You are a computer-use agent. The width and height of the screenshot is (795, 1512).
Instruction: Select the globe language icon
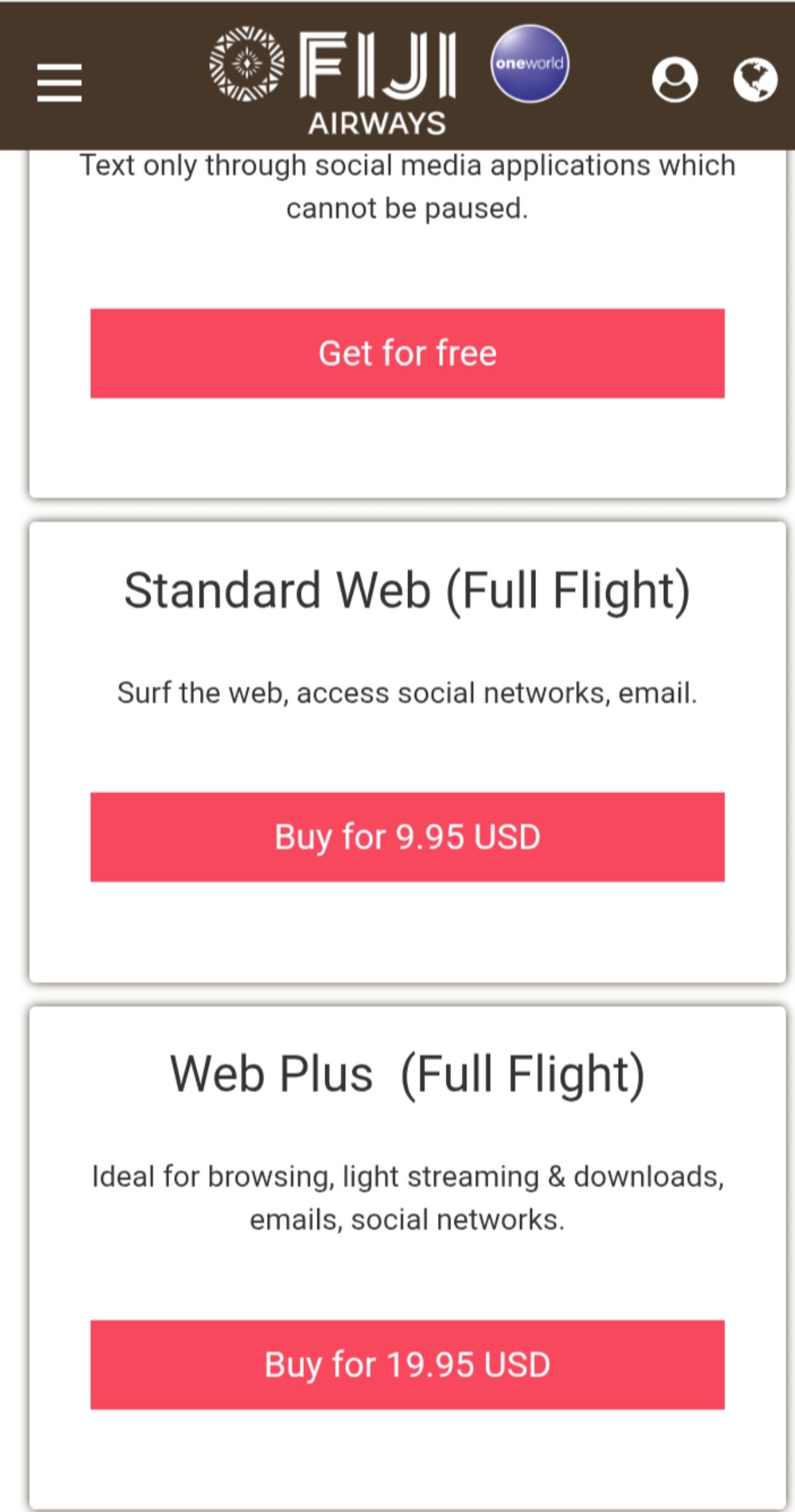pyautogui.click(x=755, y=80)
